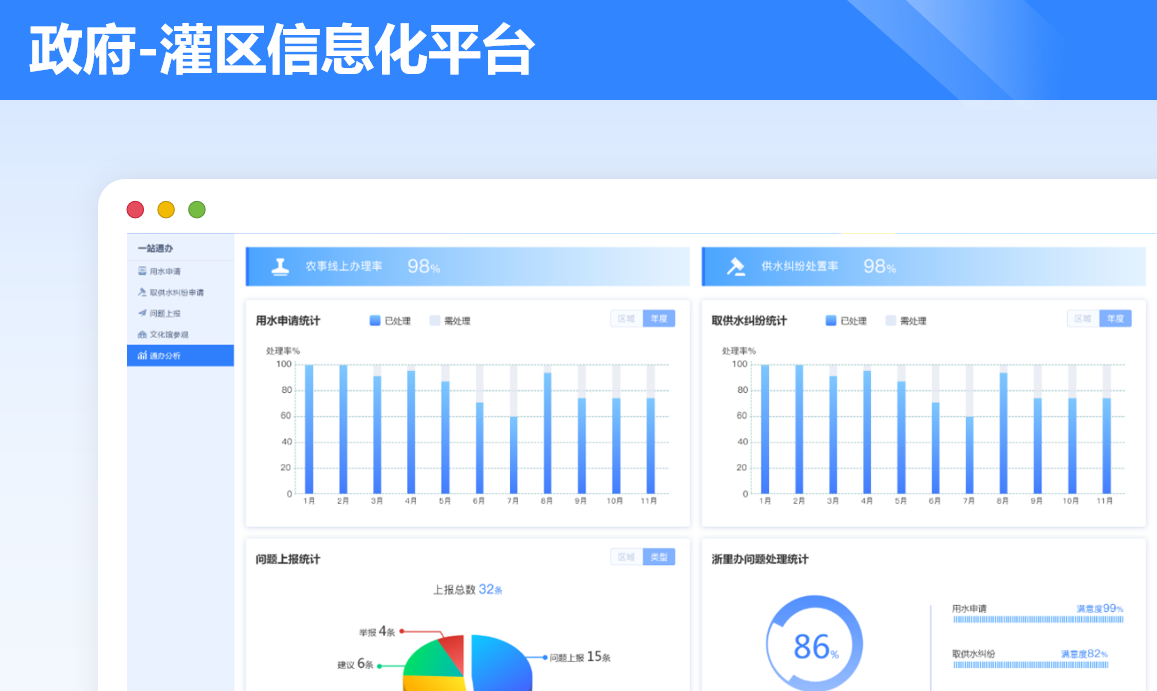Click the stamp icon in 农事线上办理率 banner
Image resolution: width=1157 pixels, height=691 pixels.
click(x=280, y=267)
